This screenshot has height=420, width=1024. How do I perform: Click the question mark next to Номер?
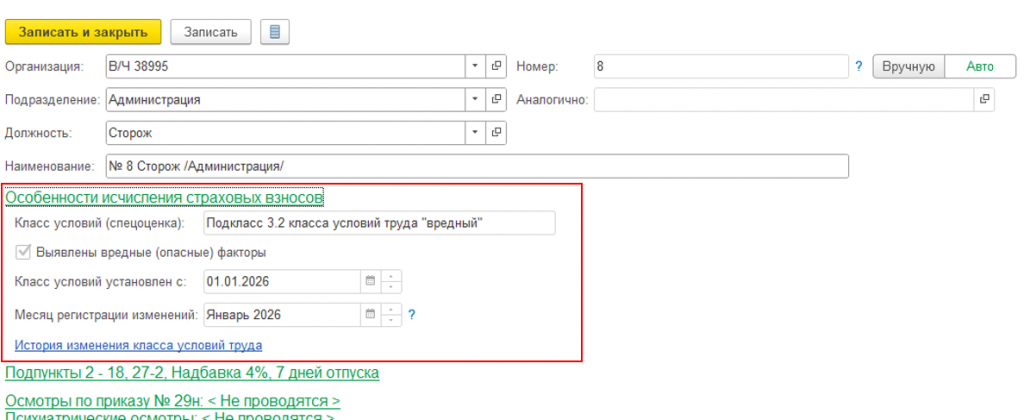[859, 66]
